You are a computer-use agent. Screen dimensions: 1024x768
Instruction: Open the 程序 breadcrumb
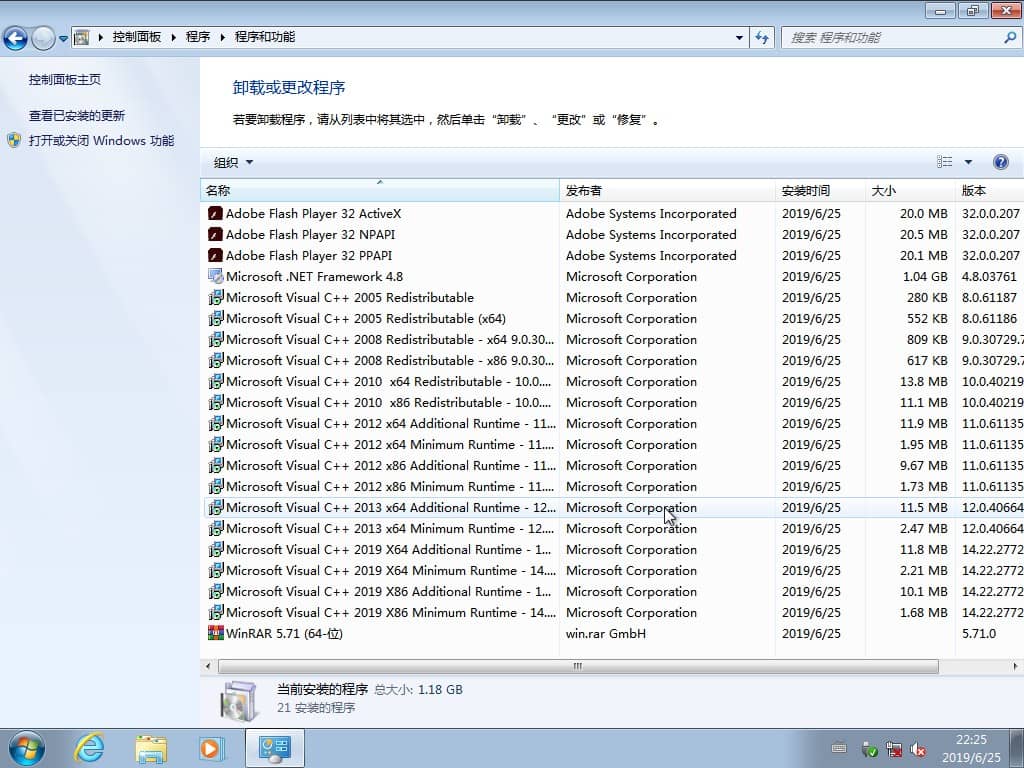pyautogui.click(x=198, y=37)
